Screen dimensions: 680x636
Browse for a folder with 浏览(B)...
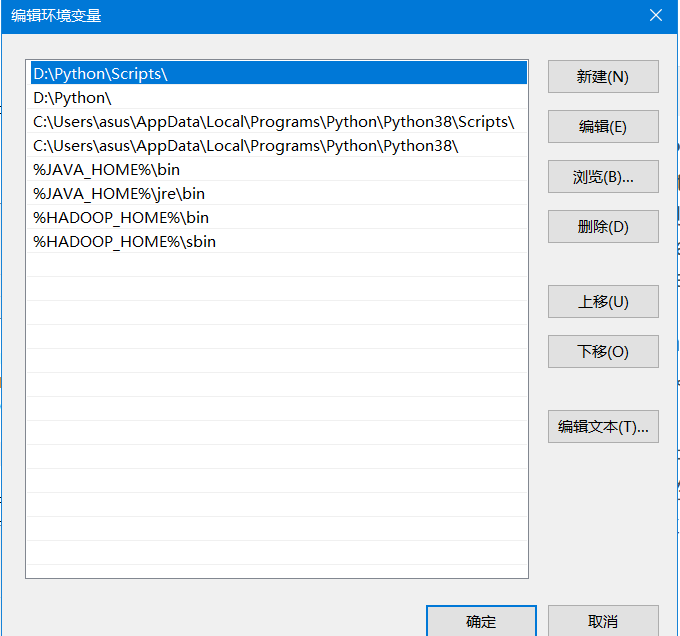point(603,177)
